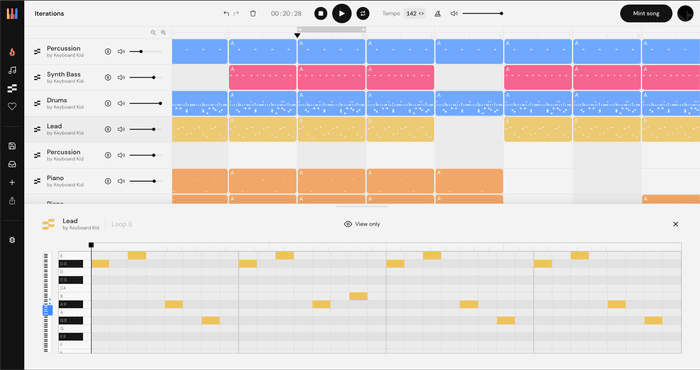Image resolution: width=700 pixels, height=370 pixels.
Task: Mute the Piano track
Action: (x=121, y=181)
